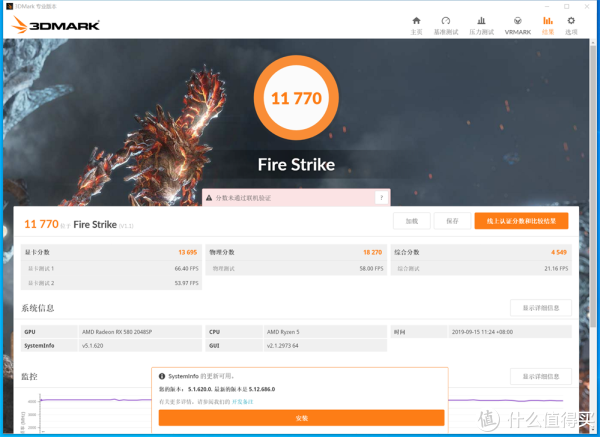Click latest version 5.12.686.0 text

(262, 389)
